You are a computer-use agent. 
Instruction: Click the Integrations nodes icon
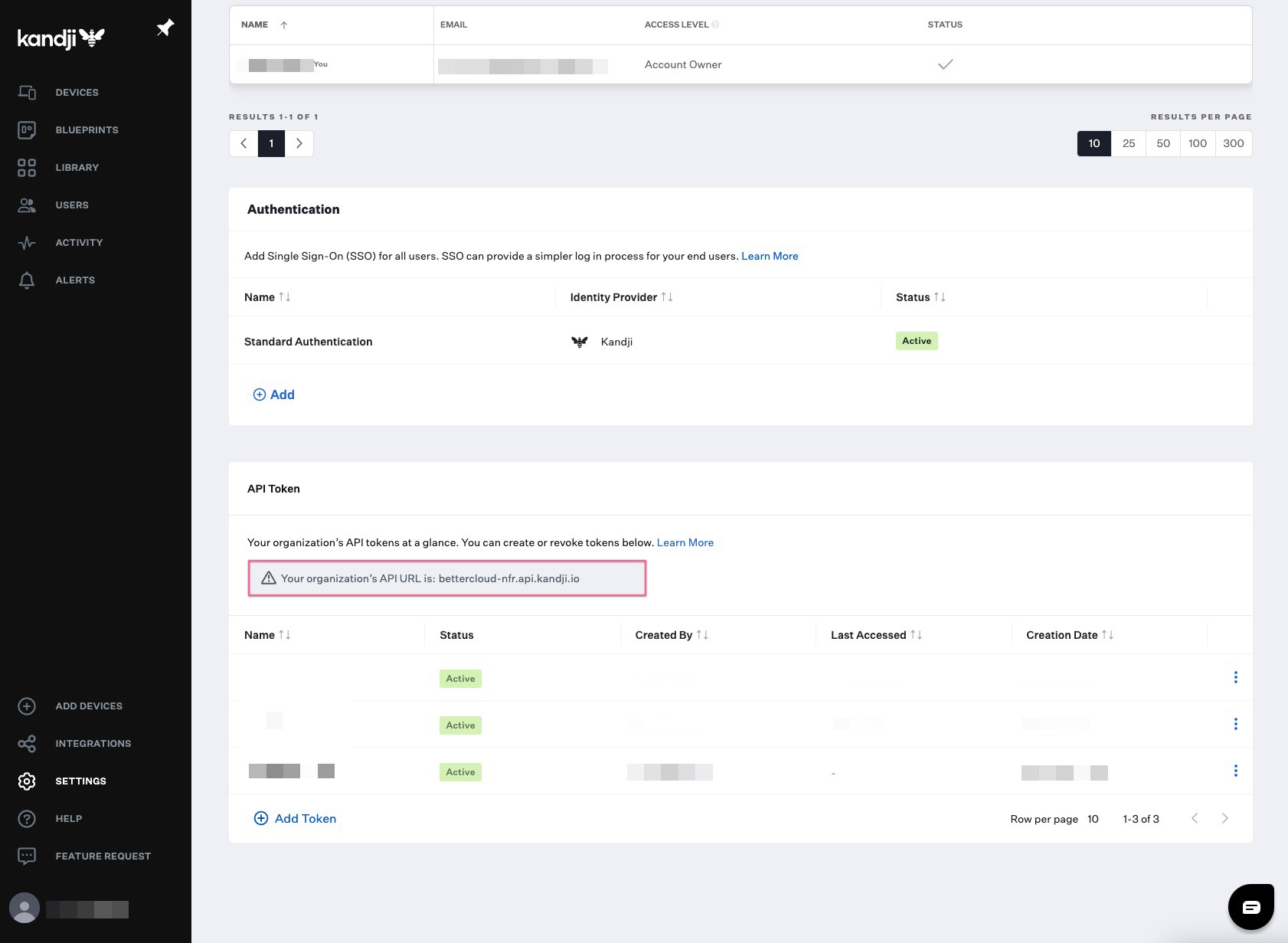(27, 743)
